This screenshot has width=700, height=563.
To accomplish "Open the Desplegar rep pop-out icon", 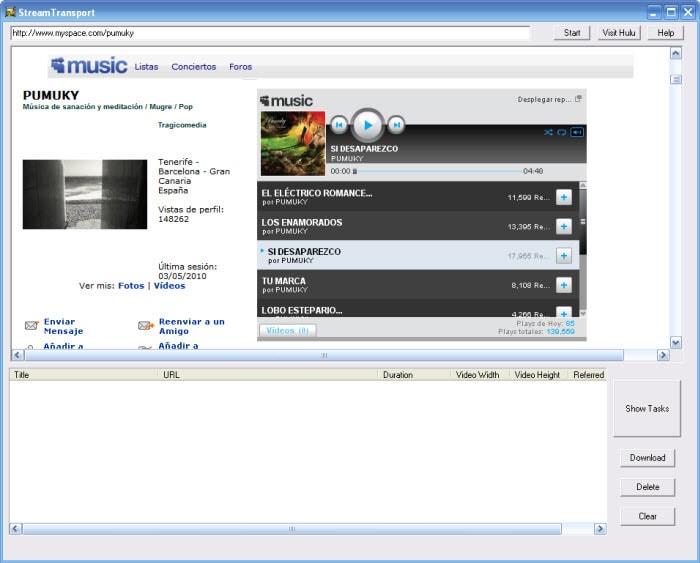I will pyautogui.click(x=578, y=99).
